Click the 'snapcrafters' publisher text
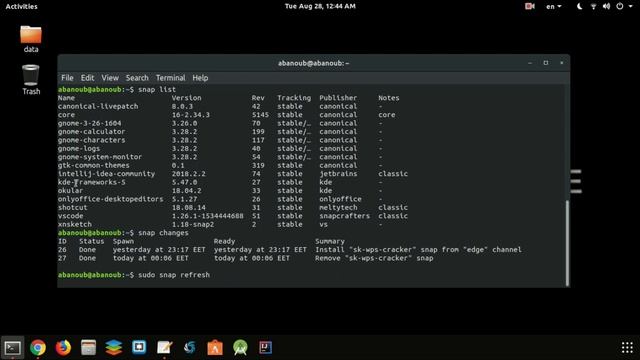The height and width of the screenshot is (360, 640). 344,216
